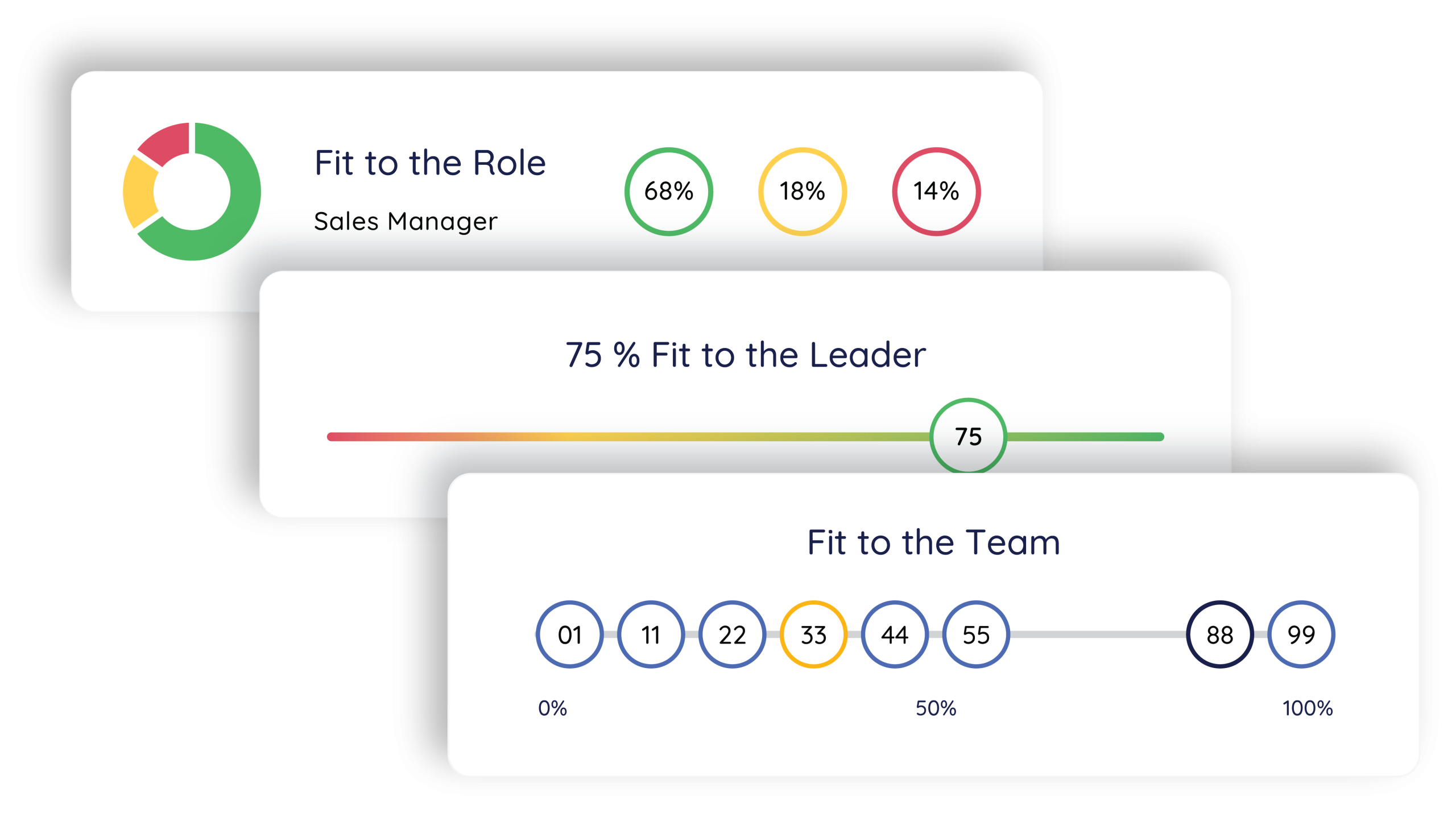1456x813 pixels.
Task: Click the slider handle showing 75
Action: point(968,436)
